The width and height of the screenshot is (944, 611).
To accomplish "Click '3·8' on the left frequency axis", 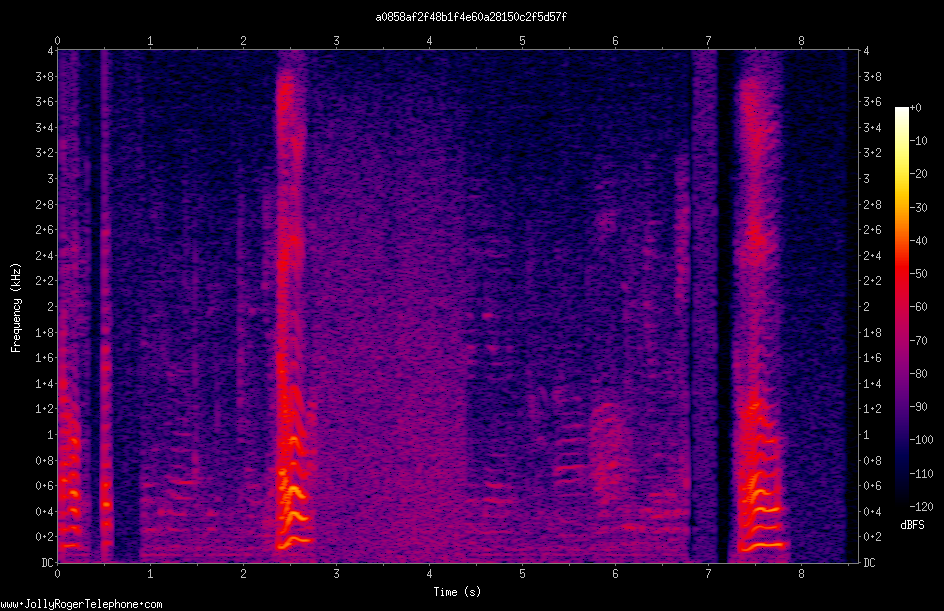I will click(x=44, y=76).
